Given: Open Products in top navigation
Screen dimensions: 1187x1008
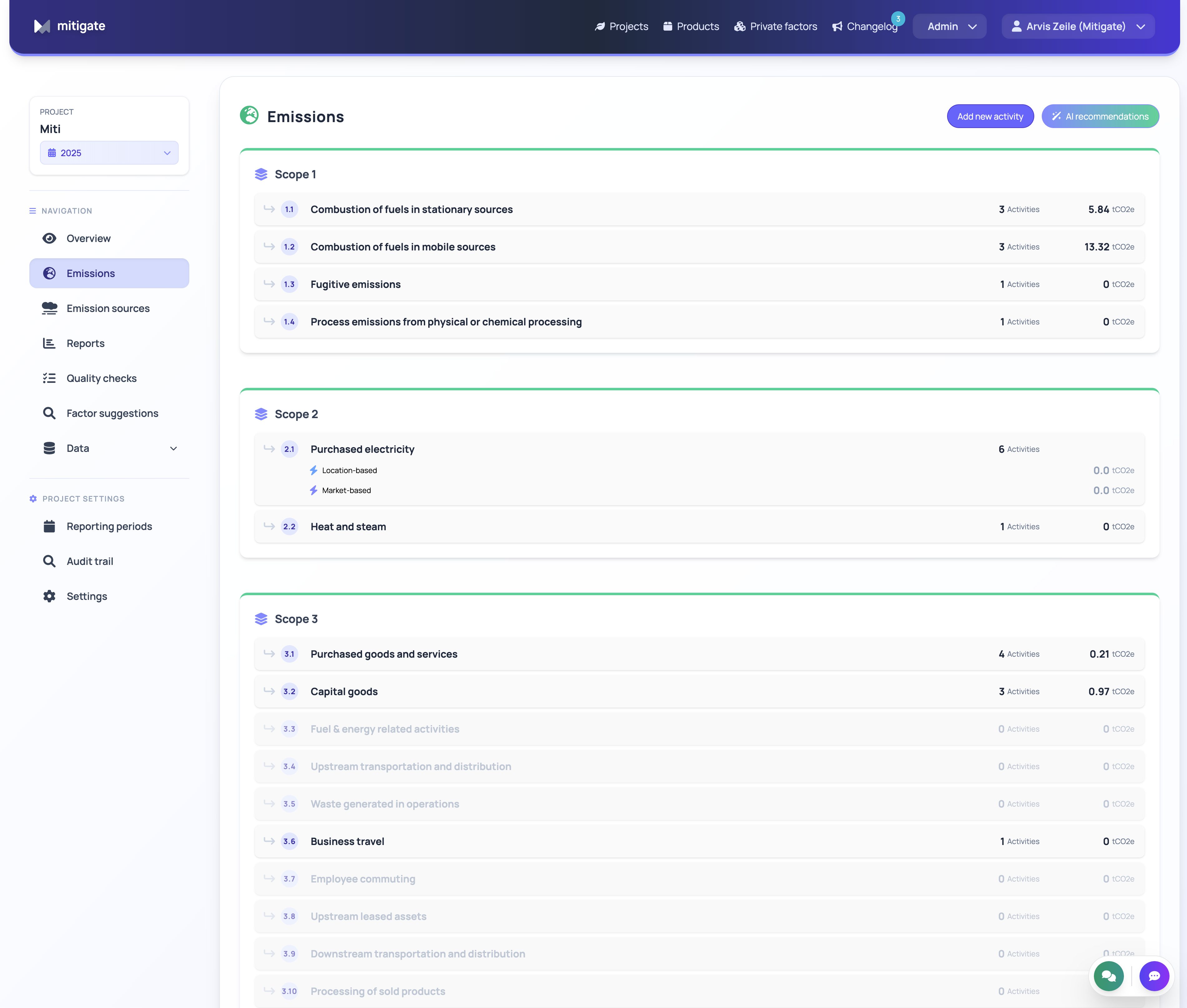Looking at the screenshot, I should (x=691, y=26).
